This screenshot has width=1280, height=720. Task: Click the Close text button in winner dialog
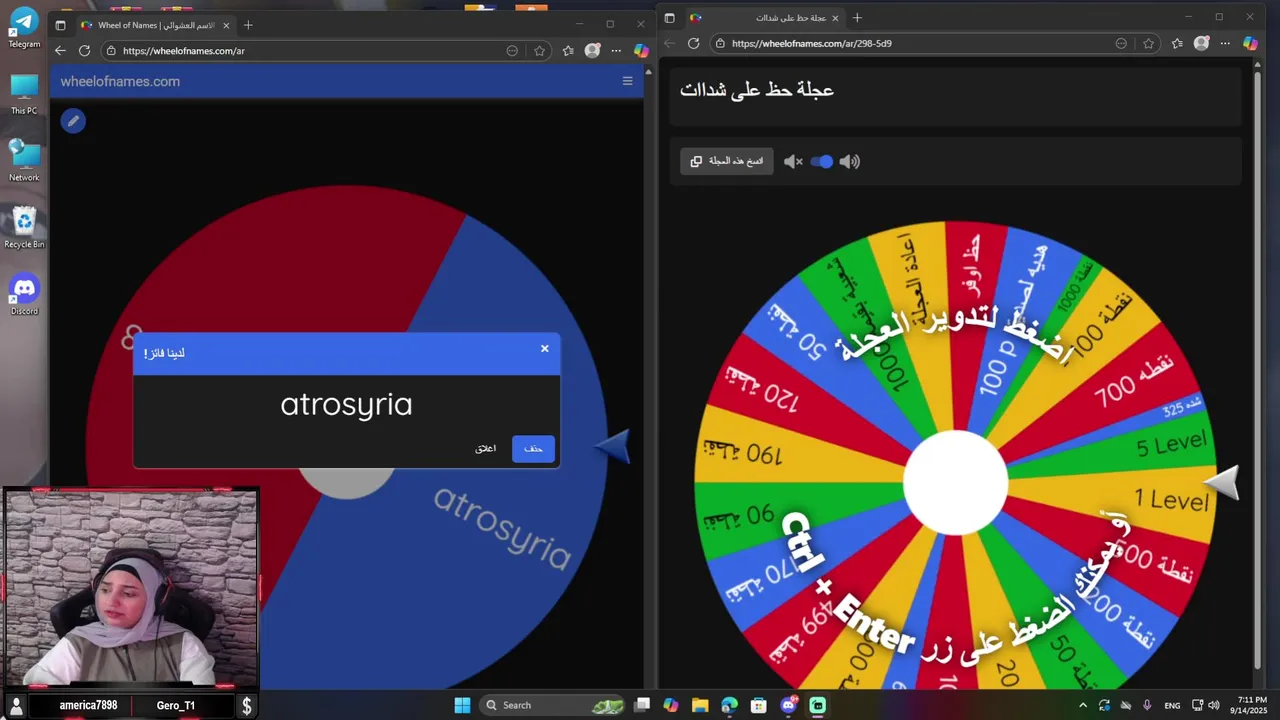tap(486, 449)
